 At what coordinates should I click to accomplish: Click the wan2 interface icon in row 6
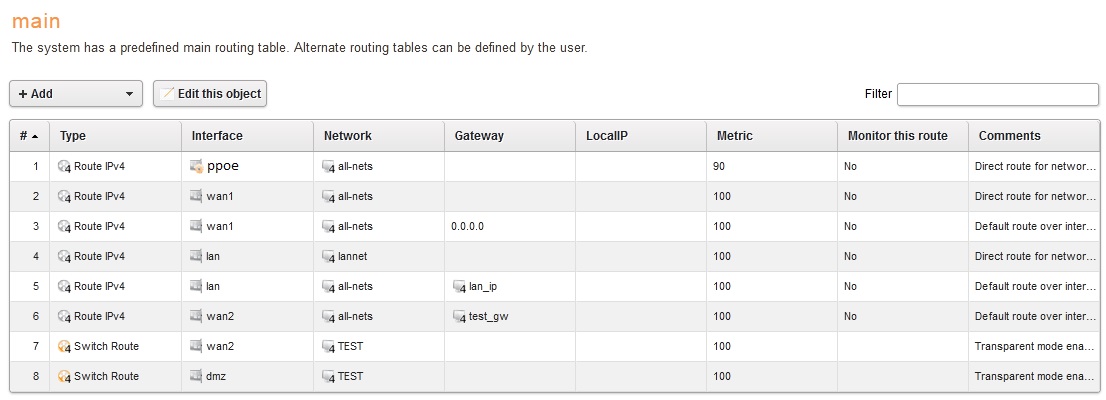coord(197,317)
